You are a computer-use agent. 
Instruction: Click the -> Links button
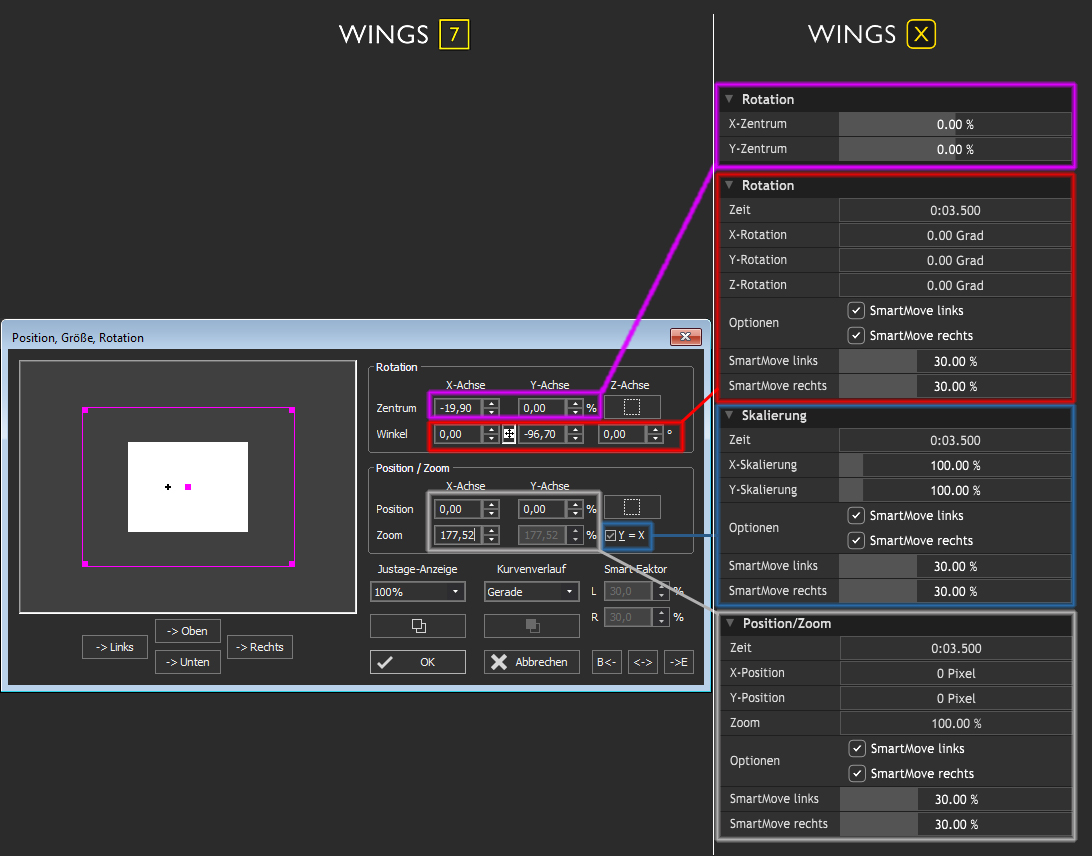(x=115, y=647)
